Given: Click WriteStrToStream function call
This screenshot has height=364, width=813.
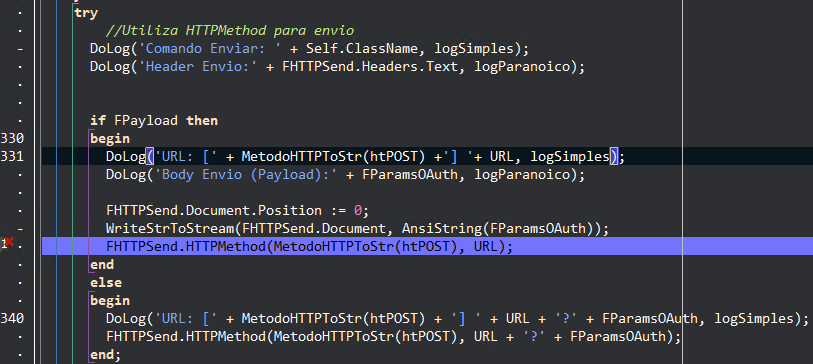Looking at the screenshot, I should click(170, 229).
